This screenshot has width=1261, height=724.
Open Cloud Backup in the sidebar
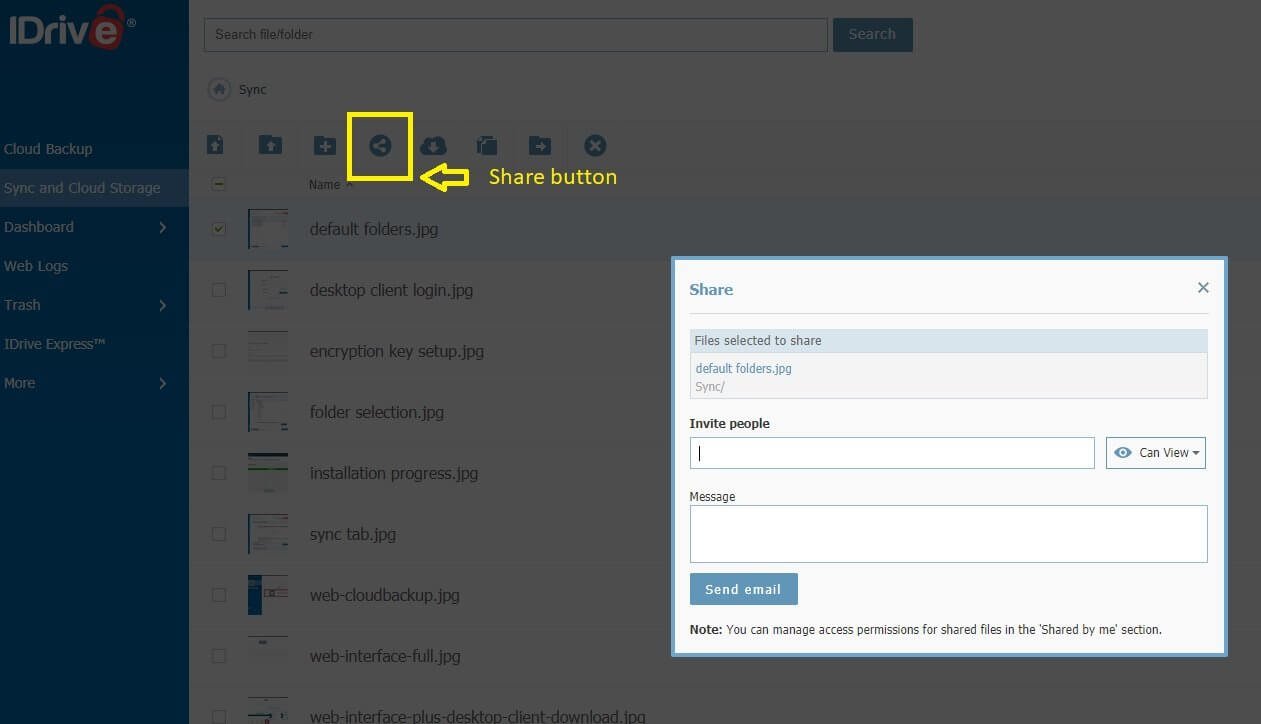click(48, 149)
